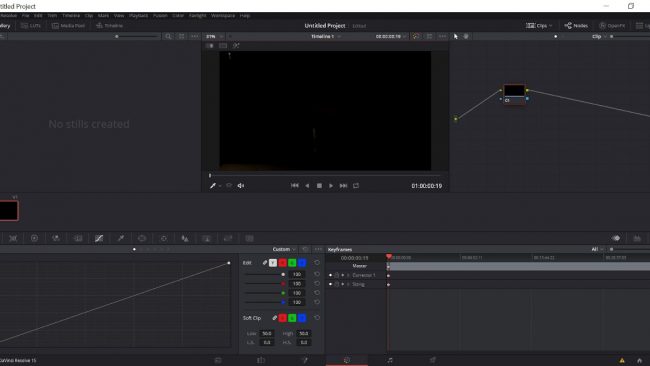Open the Timeline menu
650x366 pixels.
70,15
